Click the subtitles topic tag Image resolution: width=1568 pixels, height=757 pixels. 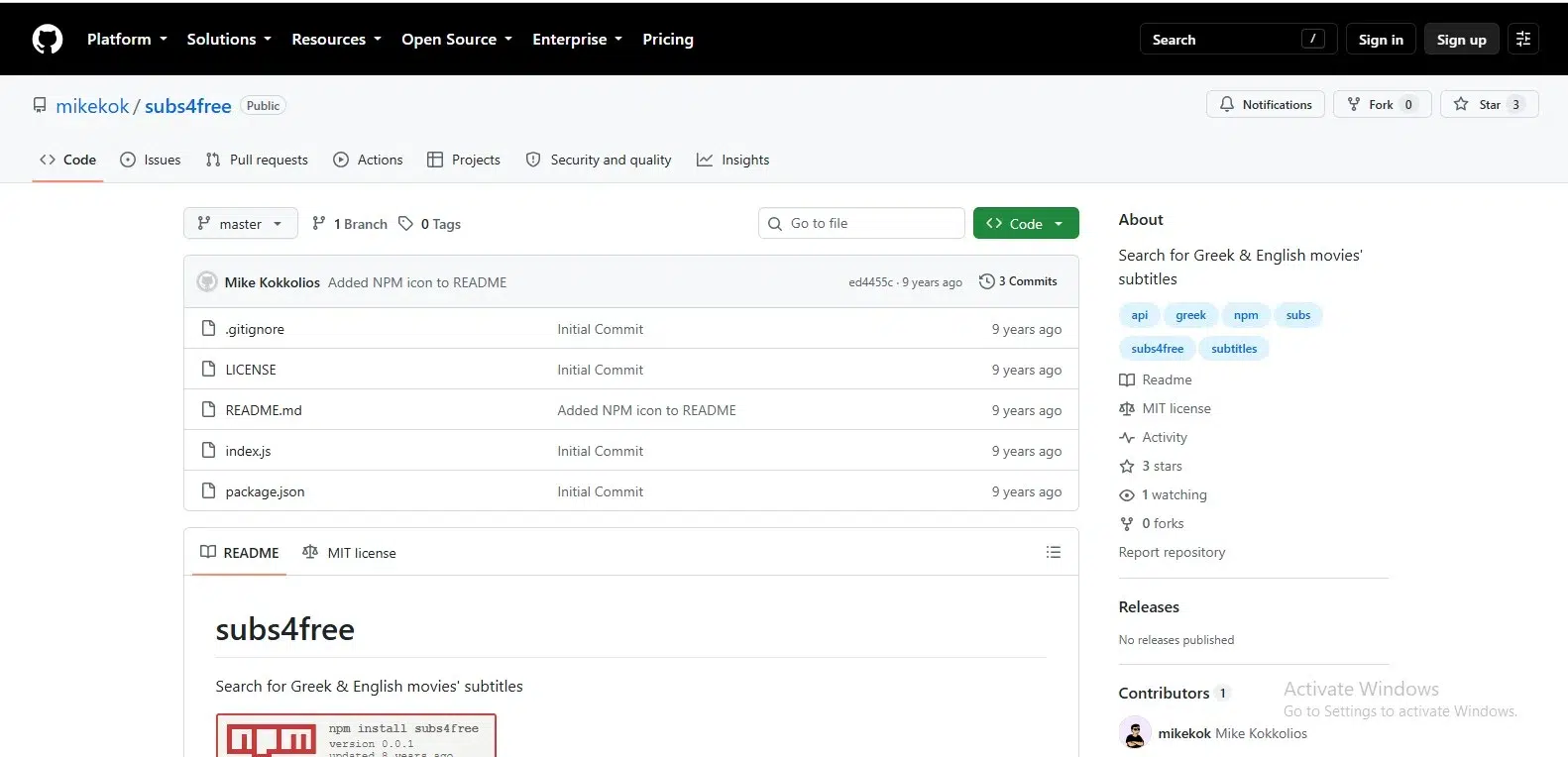[1234, 349]
